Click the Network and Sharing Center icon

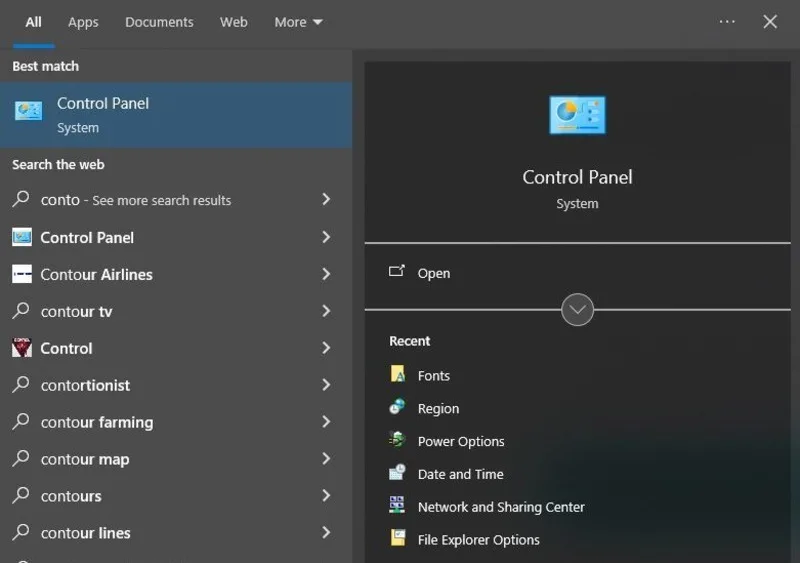[397, 505]
